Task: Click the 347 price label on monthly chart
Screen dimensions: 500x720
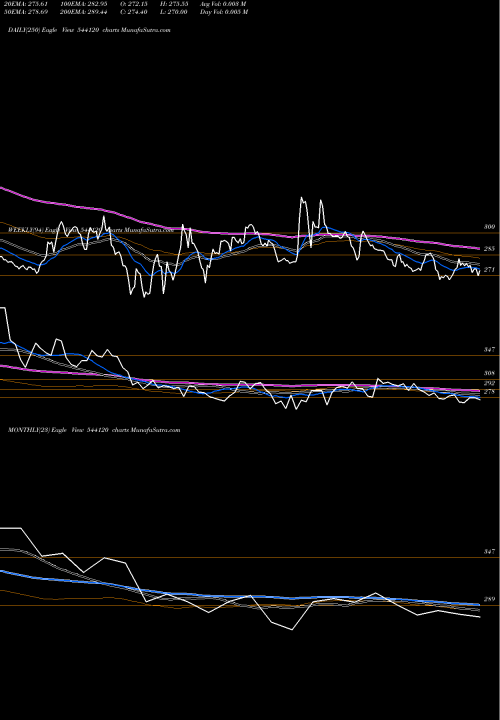Action: [x=489, y=551]
